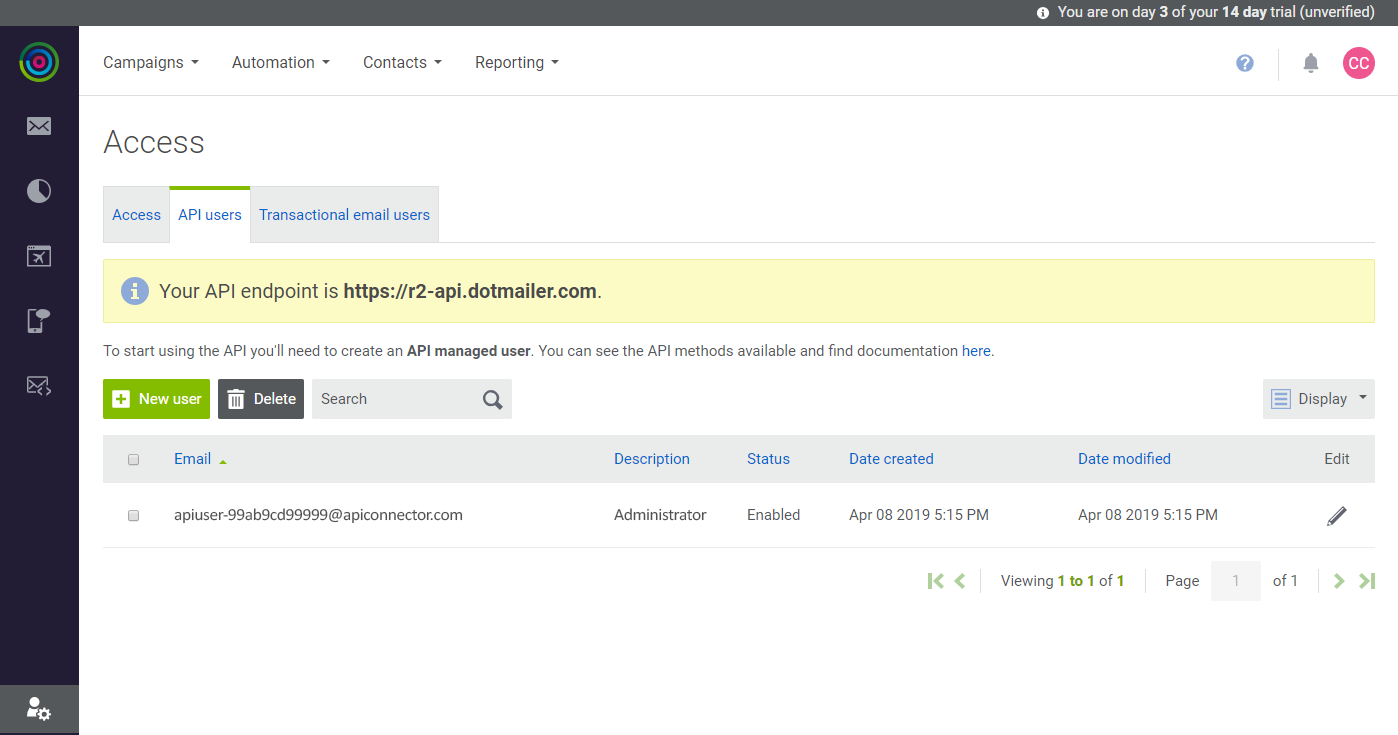Image resolution: width=1398 pixels, height=735 pixels.
Task: Click into the page number field
Action: pos(1236,581)
